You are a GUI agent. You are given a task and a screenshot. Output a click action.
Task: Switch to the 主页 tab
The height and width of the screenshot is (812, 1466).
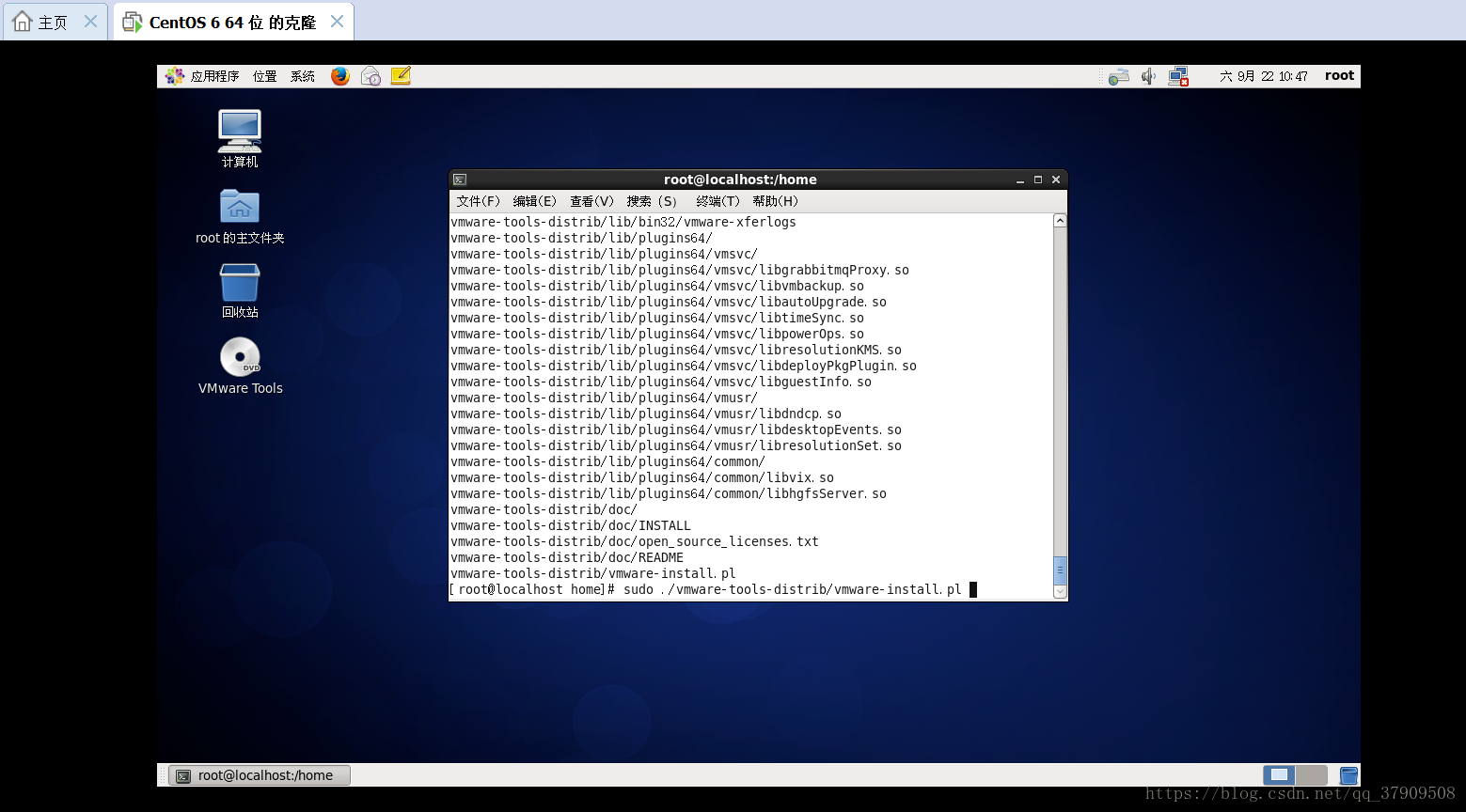pos(54,22)
